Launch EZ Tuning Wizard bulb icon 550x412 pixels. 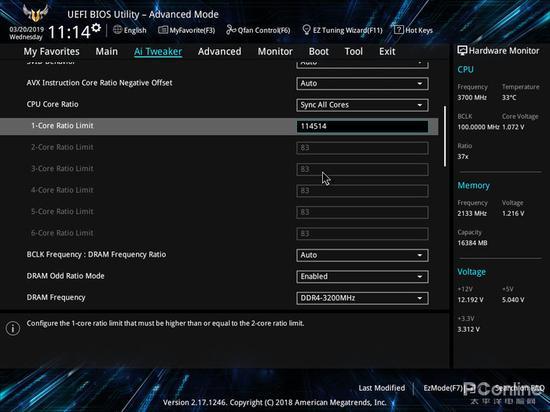click(x=307, y=30)
